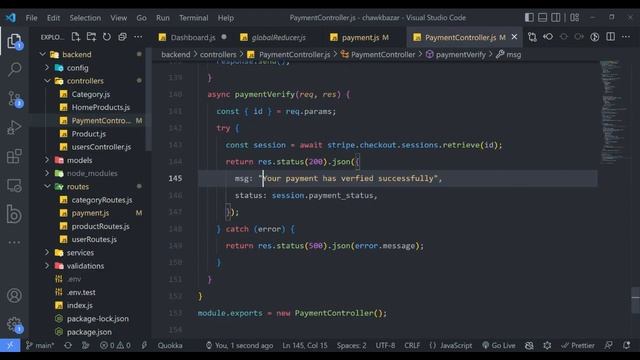Collapse the controllers folder
The height and width of the screenshot is (360, 640).
(47, 81)
